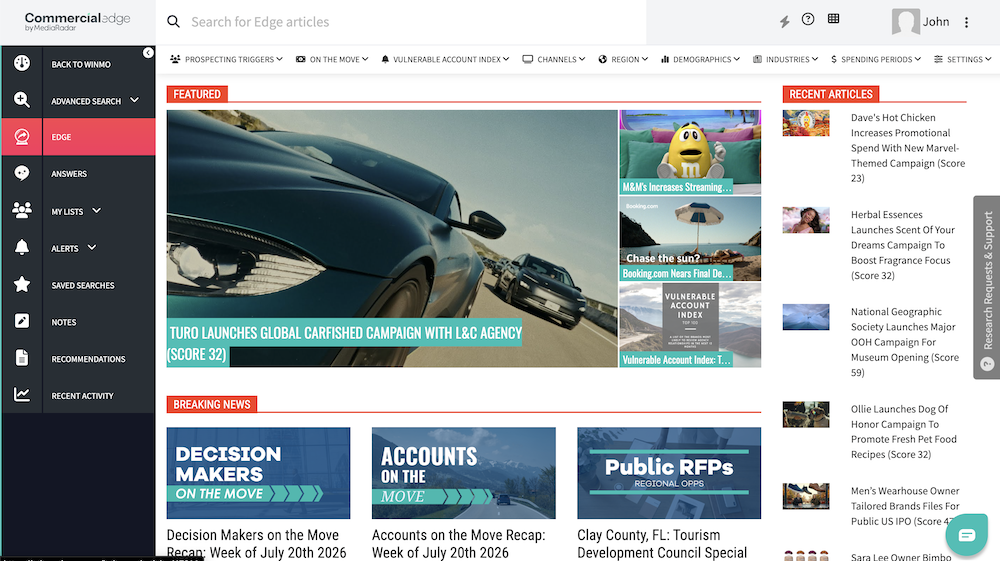
Task: Open the Research Requests & Support tab
Action: point(987,288)
